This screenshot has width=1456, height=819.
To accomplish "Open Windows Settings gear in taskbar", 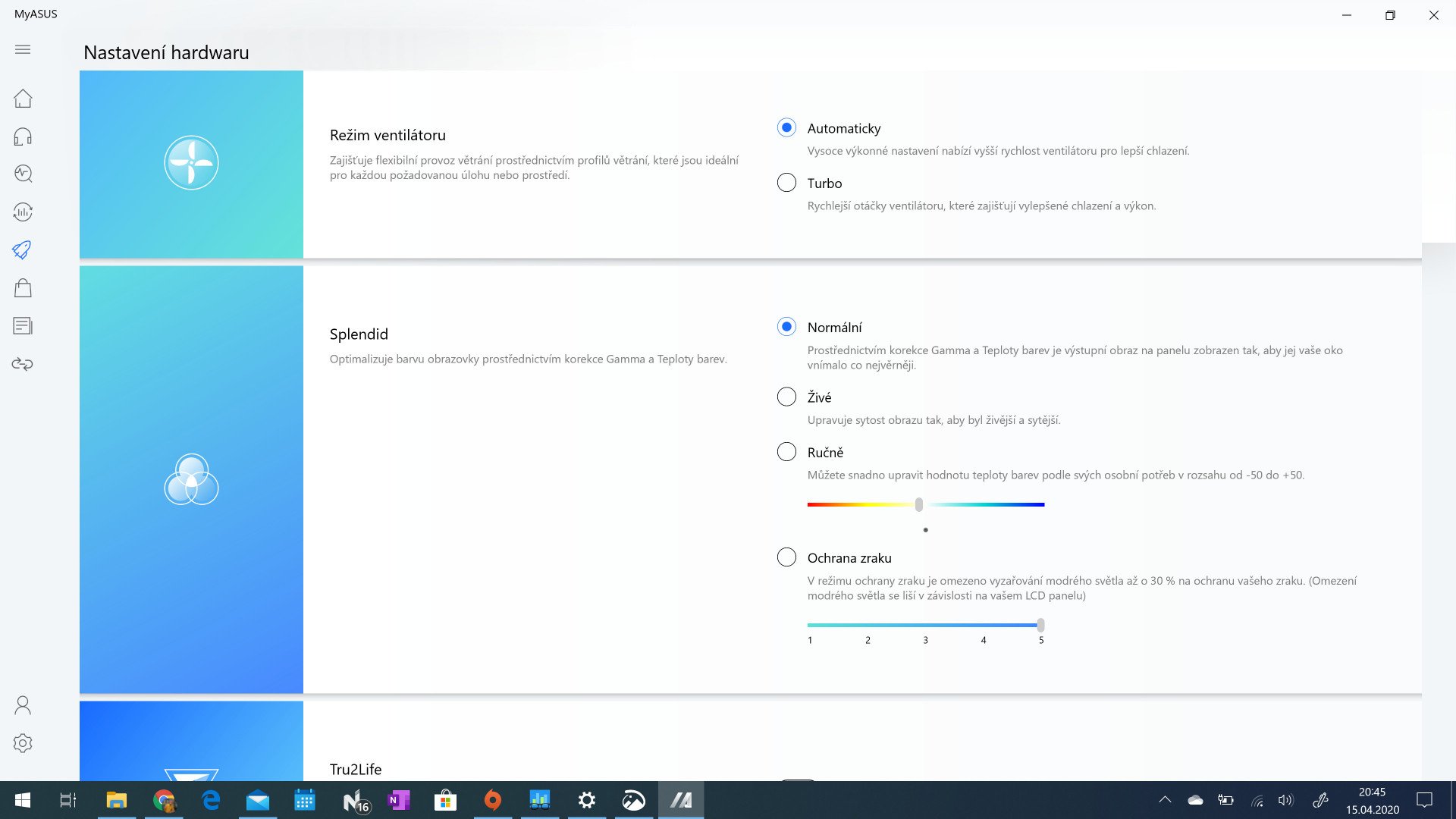I will click(x=587, y=800).
